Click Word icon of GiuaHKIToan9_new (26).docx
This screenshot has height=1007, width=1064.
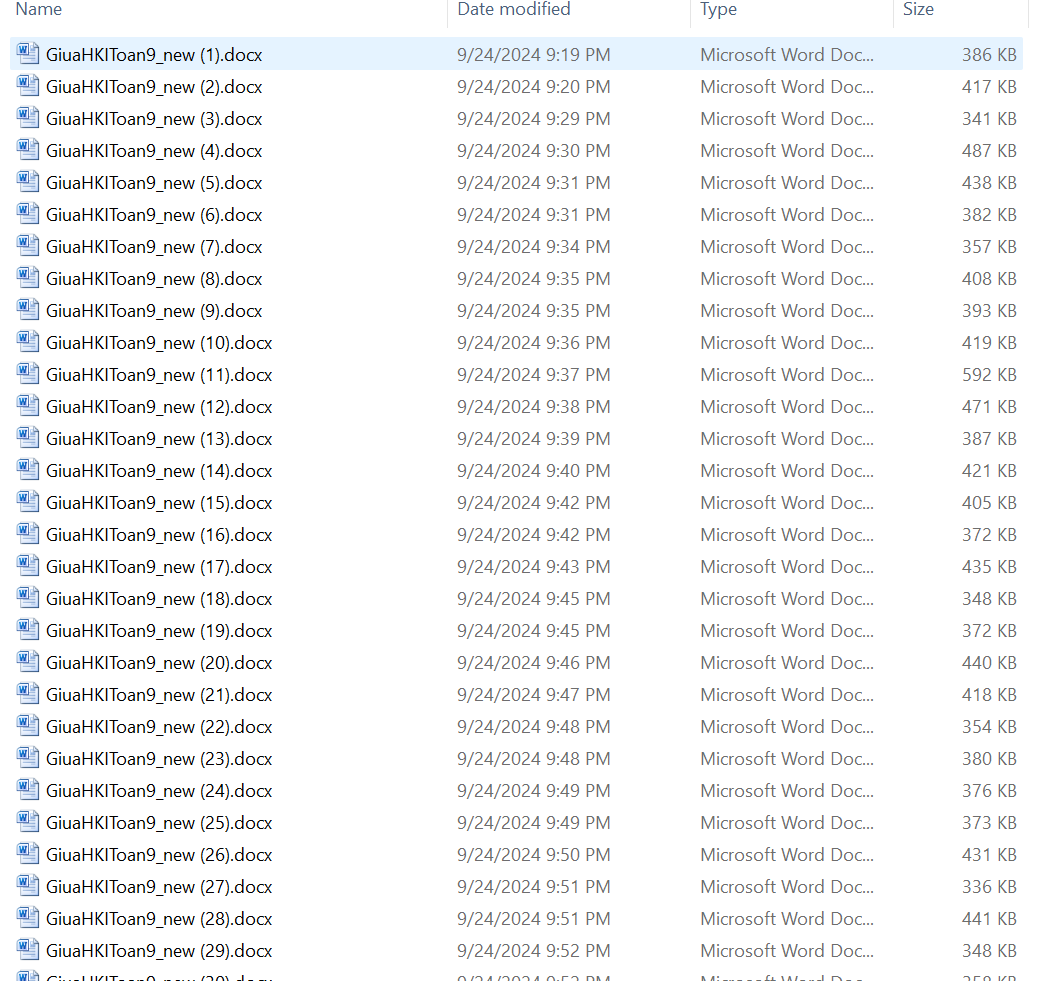click(28, 854)
